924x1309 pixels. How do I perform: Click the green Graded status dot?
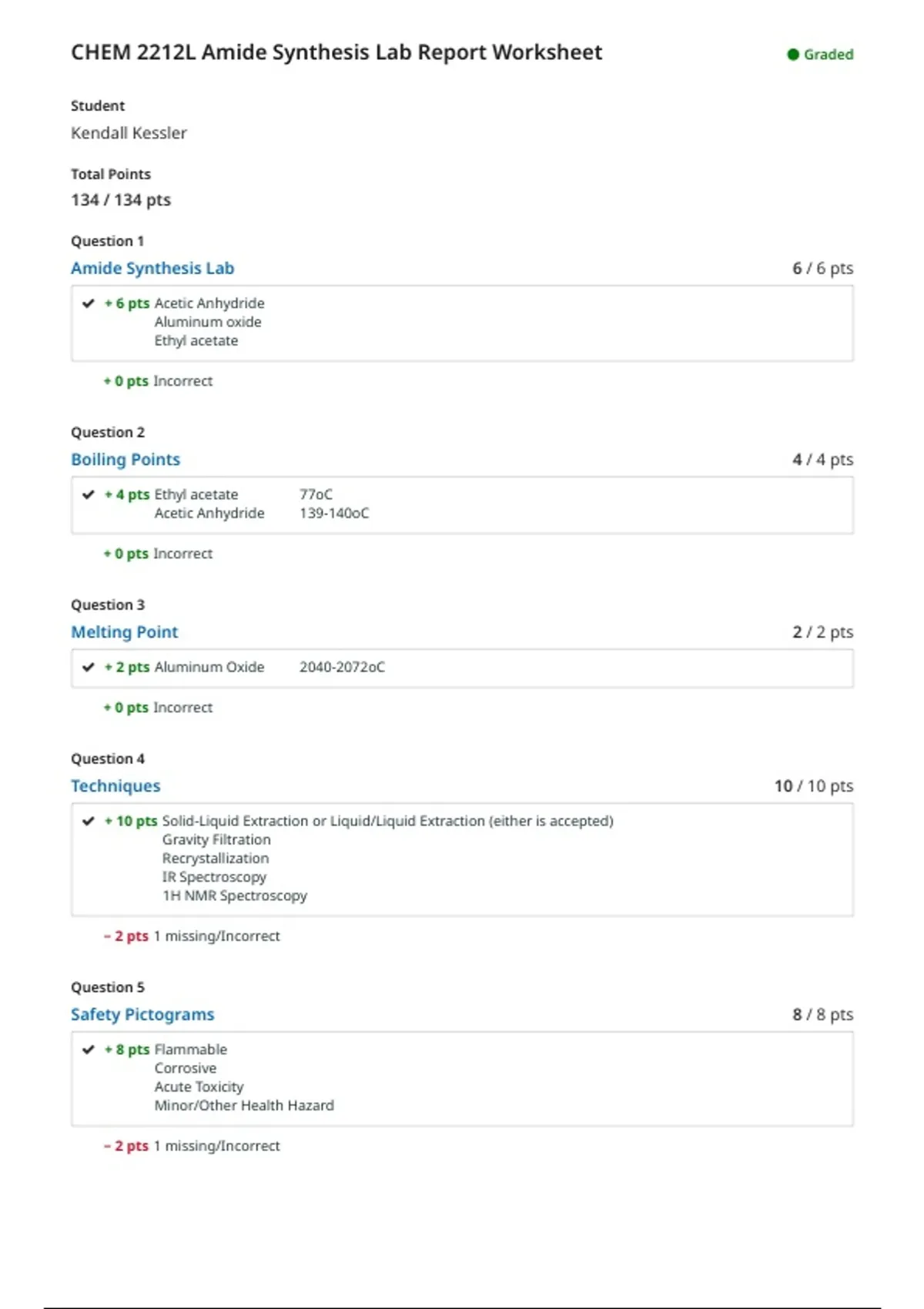[x=792, y=55]
